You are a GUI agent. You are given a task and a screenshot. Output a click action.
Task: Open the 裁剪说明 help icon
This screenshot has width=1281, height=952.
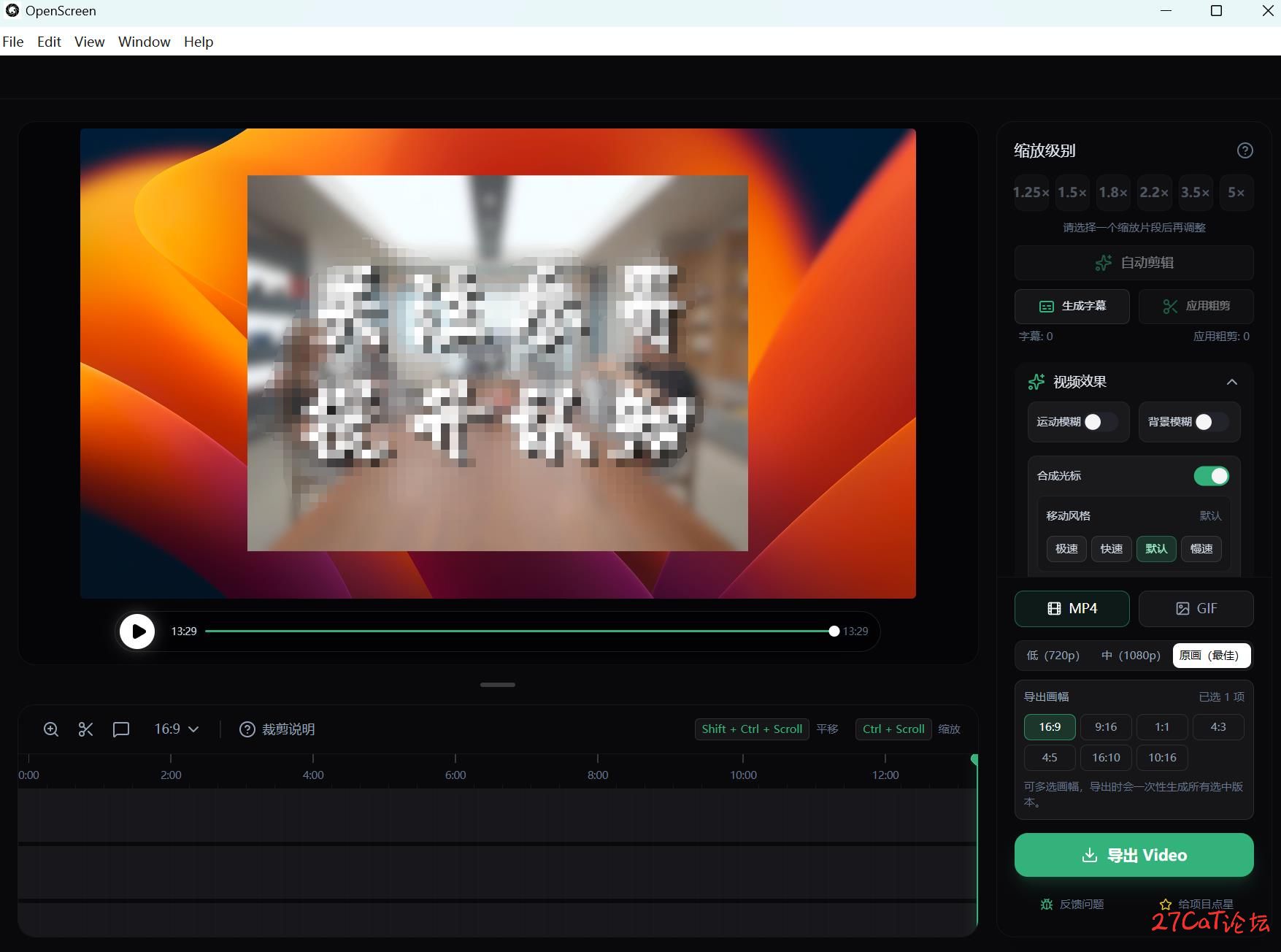tap(247, 729)
